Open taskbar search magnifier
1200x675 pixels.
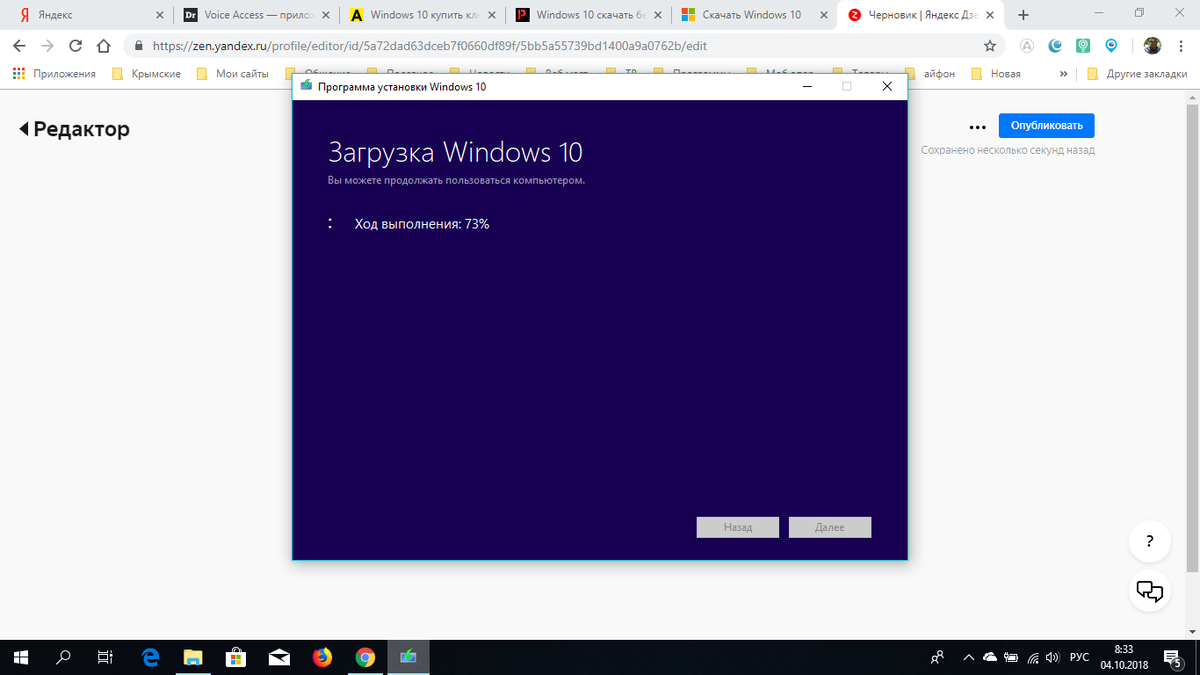[63, 657]
